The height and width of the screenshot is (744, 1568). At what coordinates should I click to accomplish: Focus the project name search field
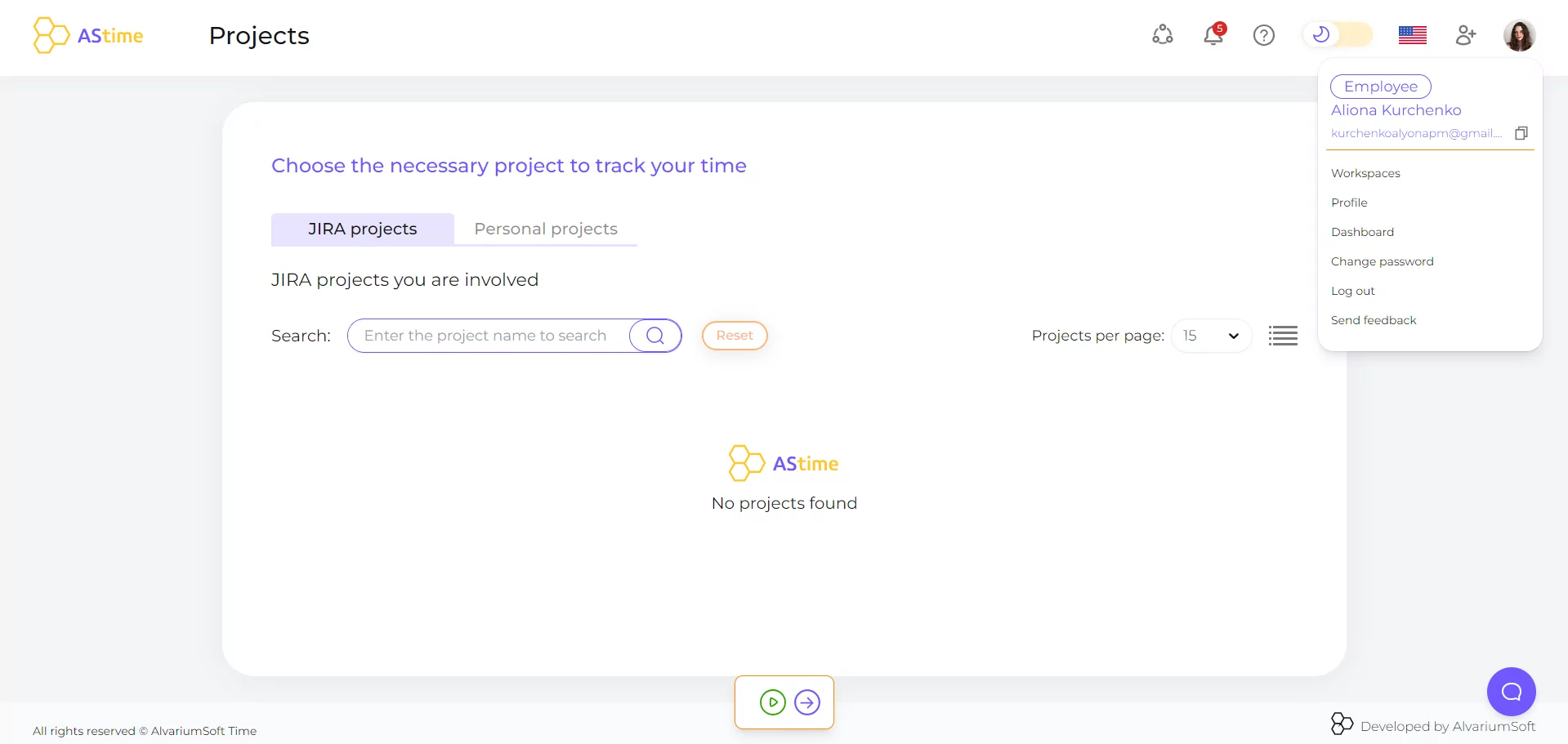(x=487, y=336)
